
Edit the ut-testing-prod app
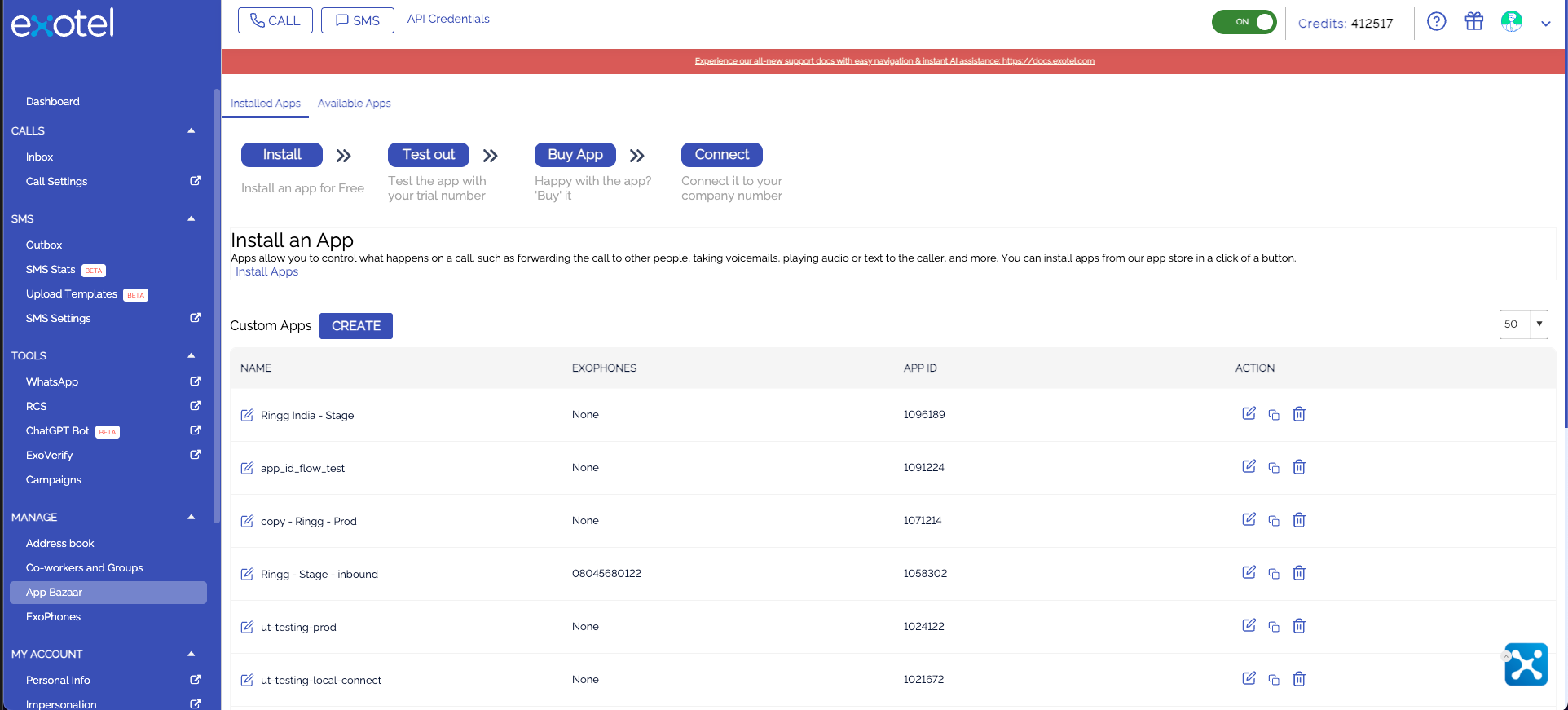1249,625
